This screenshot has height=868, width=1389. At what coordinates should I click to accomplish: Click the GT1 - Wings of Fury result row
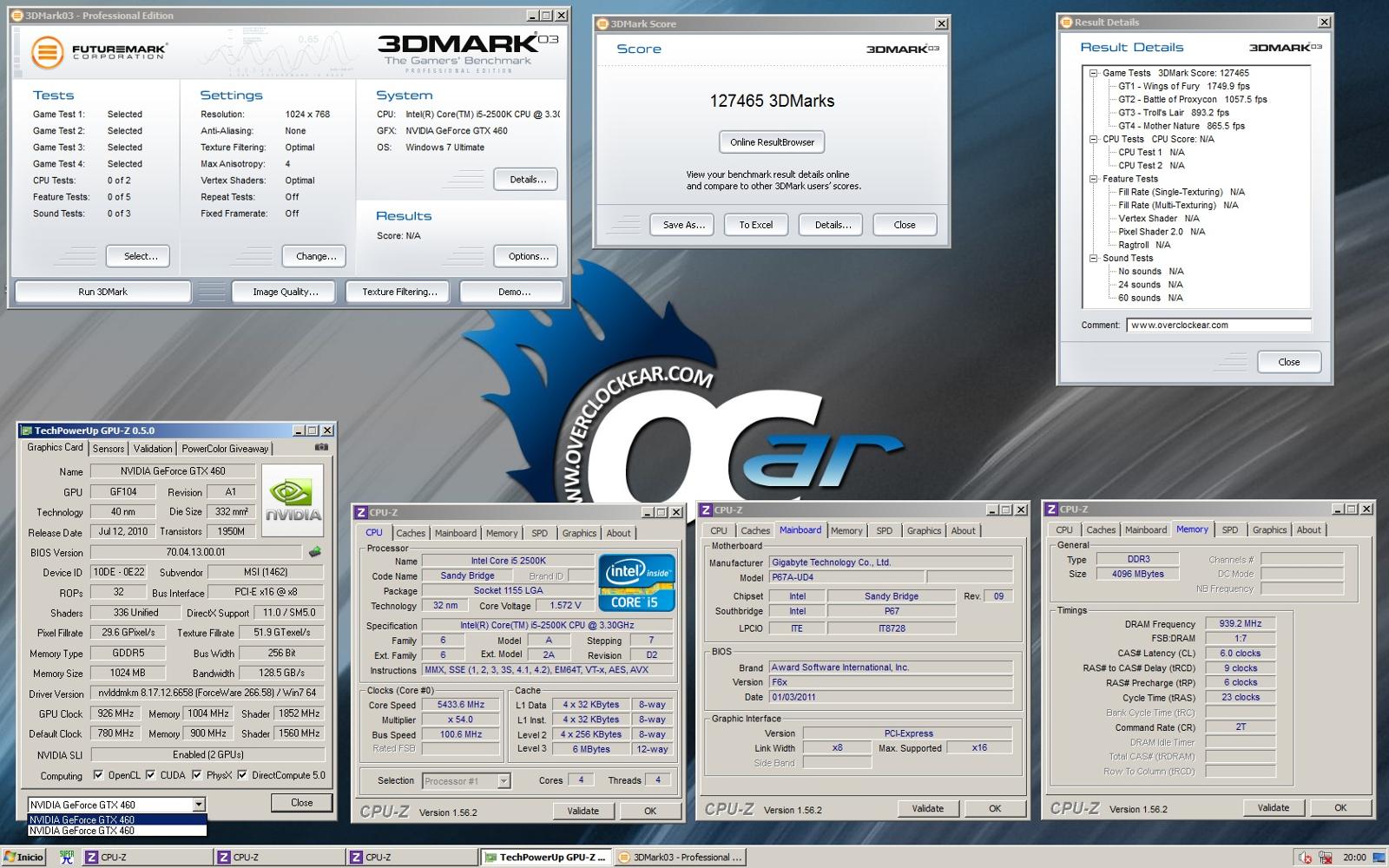click(x=1184, y=86)
